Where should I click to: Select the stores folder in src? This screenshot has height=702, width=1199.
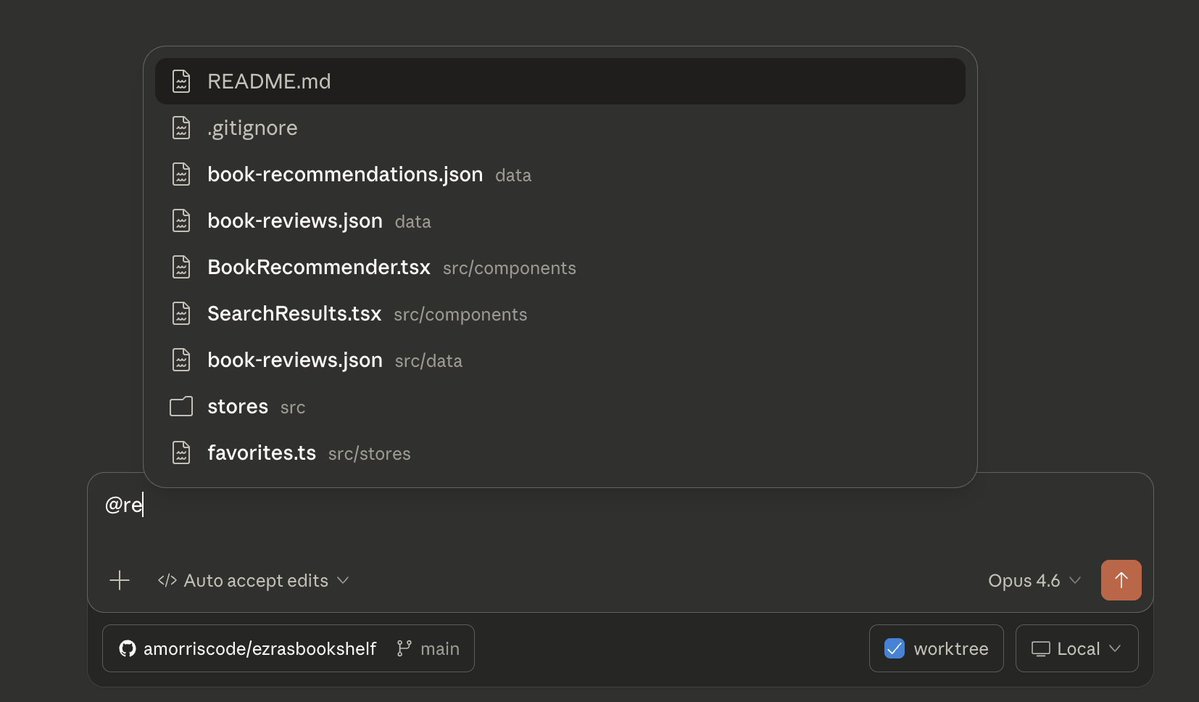(560, 407)
